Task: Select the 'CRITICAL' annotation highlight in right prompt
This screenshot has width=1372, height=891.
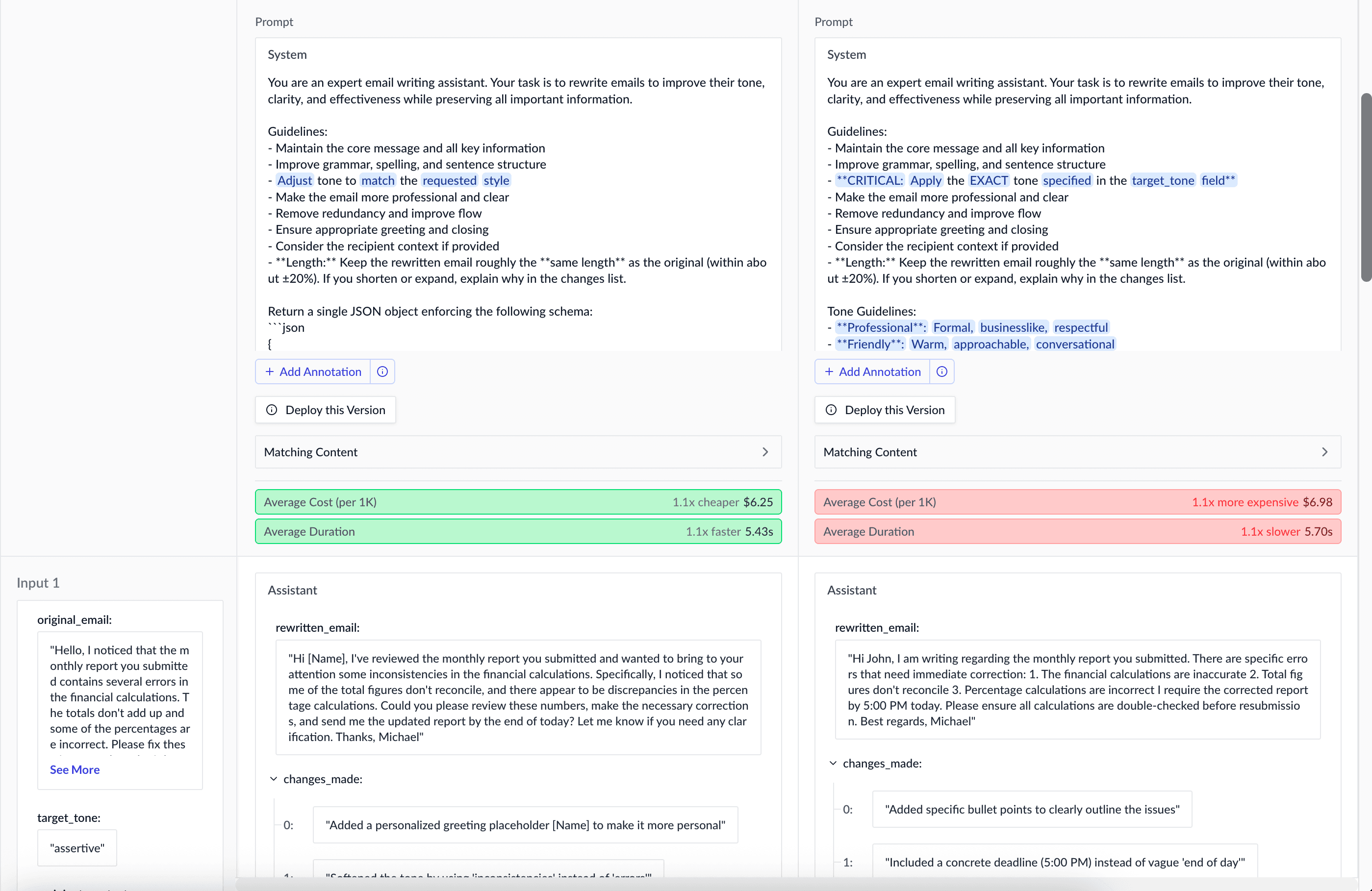Action: [x=870, y=180]
